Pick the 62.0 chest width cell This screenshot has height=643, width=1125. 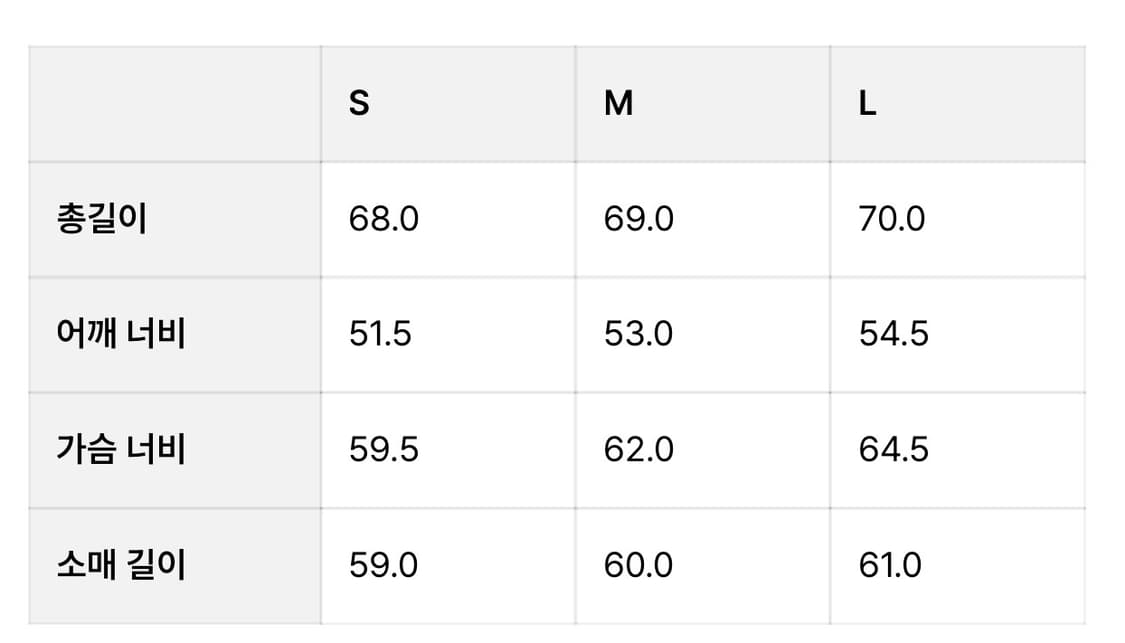point(703,451)
